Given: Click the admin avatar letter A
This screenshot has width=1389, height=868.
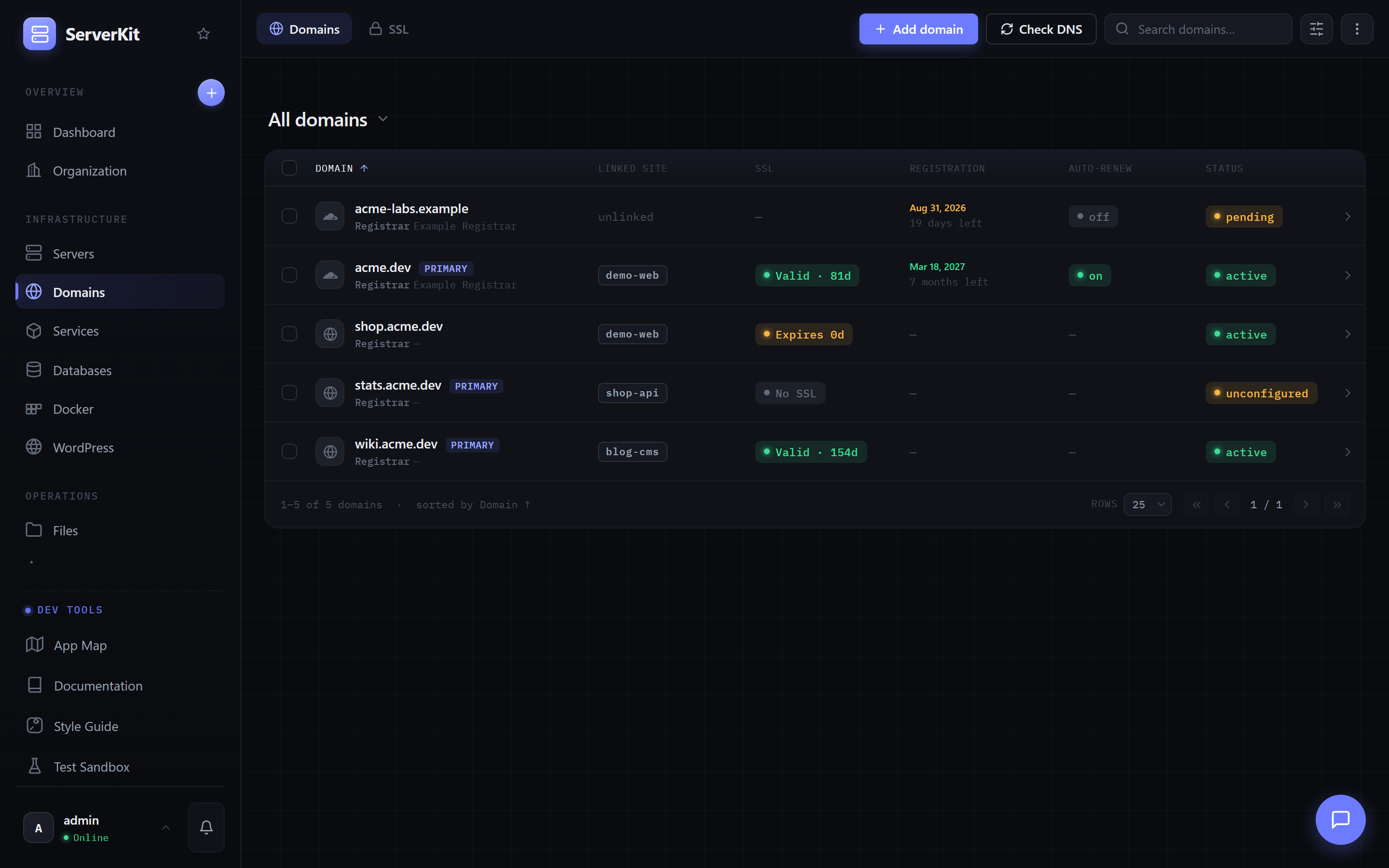Looking at the screenshot, I should click(x=39, y=828).
